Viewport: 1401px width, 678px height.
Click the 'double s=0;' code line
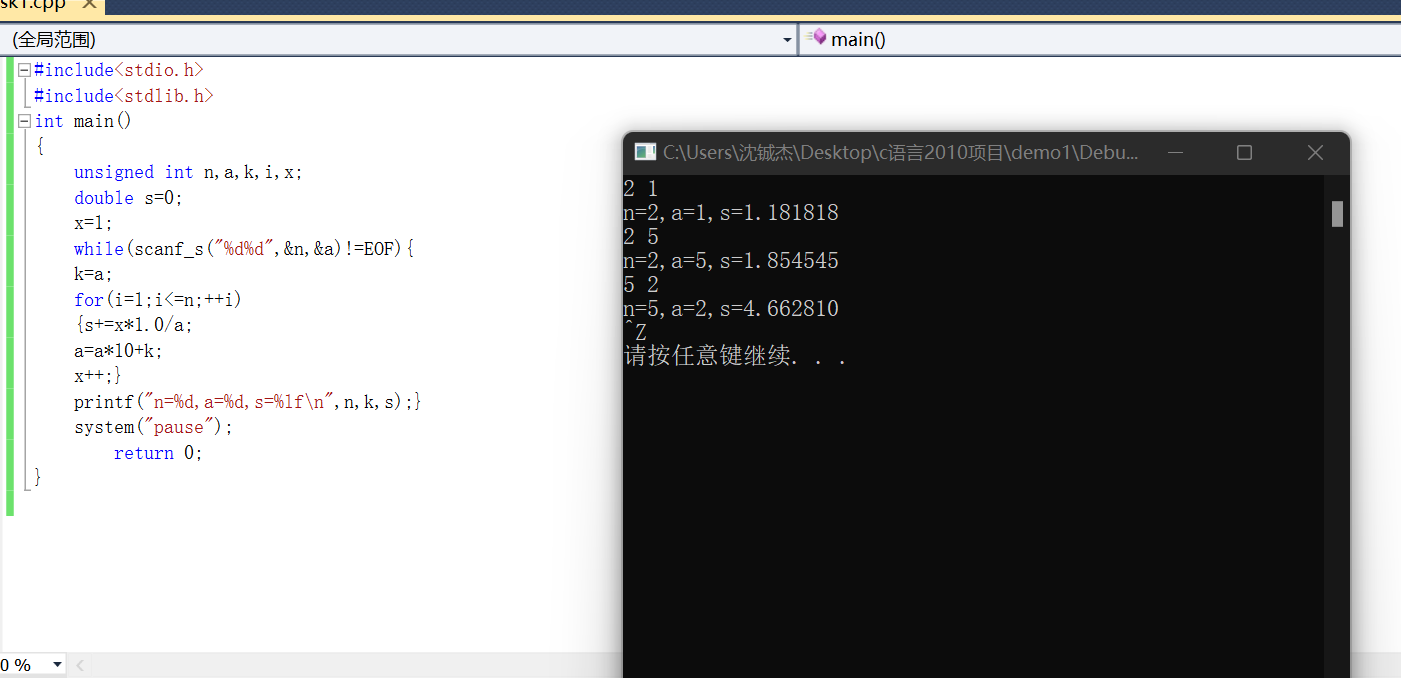[x=128, y=198]
